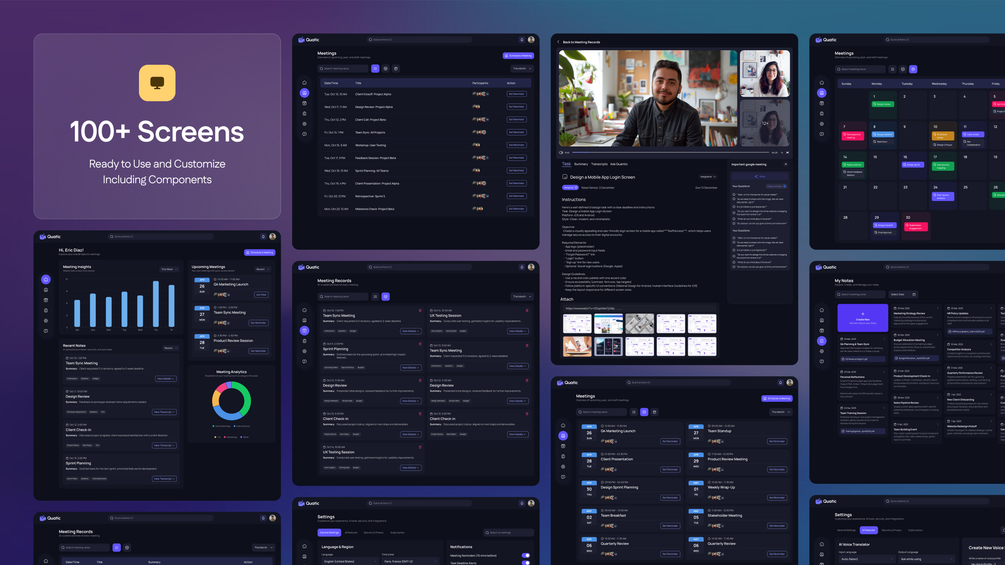
Task: Click delete icon on first Team Sync Meeting card
Action: pos(420,311)
